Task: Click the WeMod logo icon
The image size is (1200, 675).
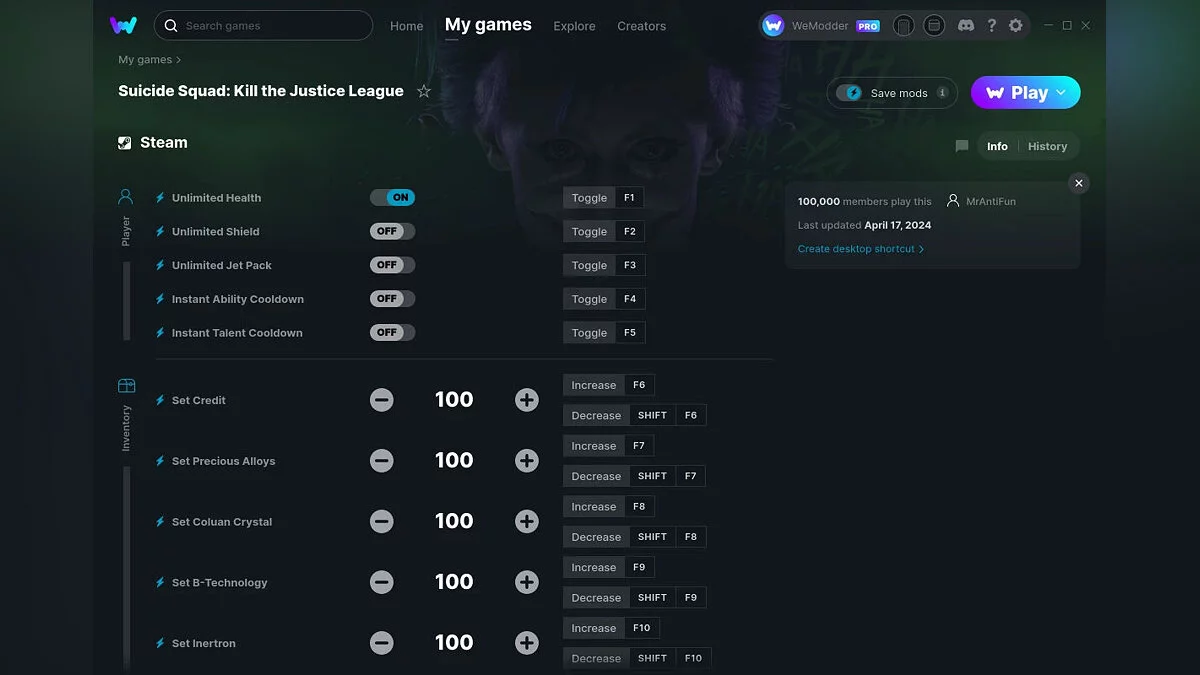Action: (x=123, y=25)
